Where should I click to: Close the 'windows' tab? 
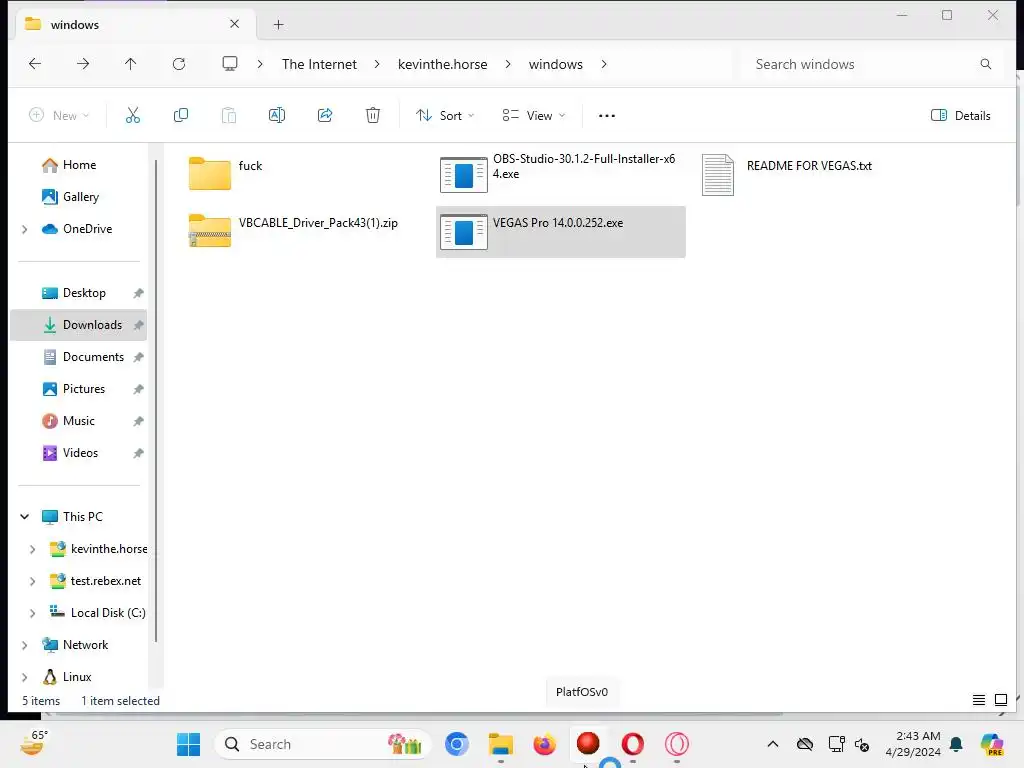tap(234, 24)
